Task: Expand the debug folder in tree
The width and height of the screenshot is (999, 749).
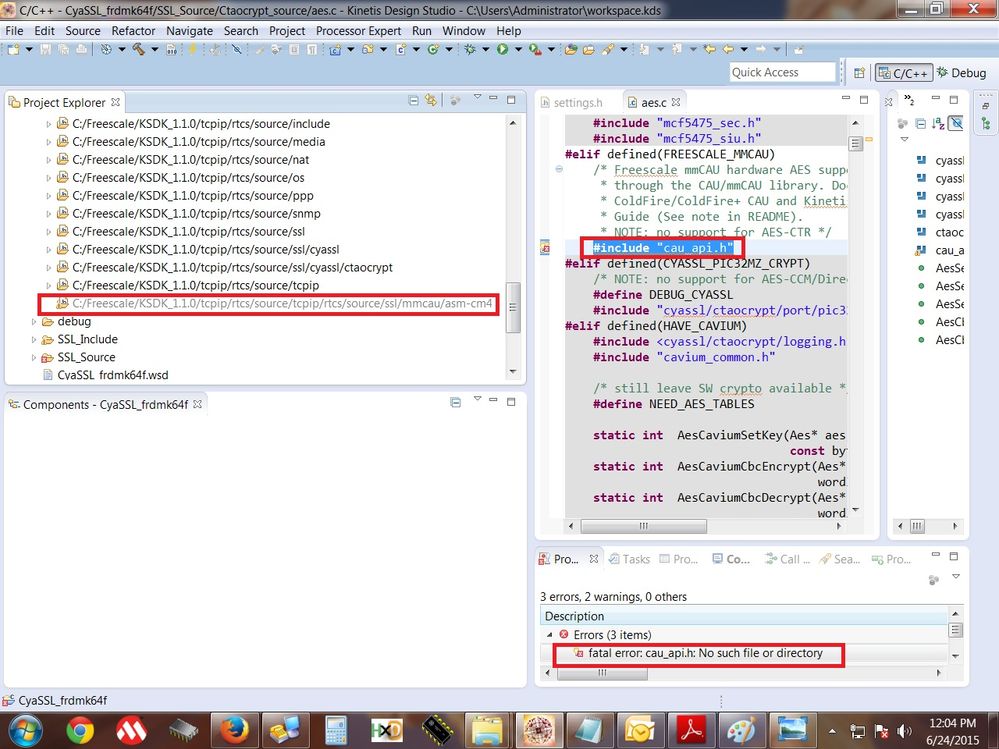Action: 34,322
